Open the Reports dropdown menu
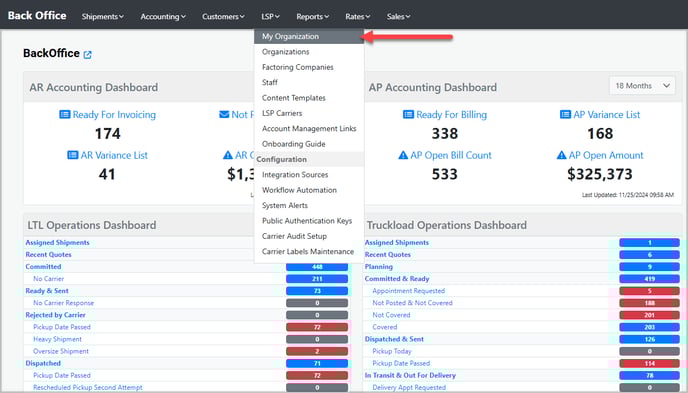Screen dimensions: 688x393 pos(312,16)
